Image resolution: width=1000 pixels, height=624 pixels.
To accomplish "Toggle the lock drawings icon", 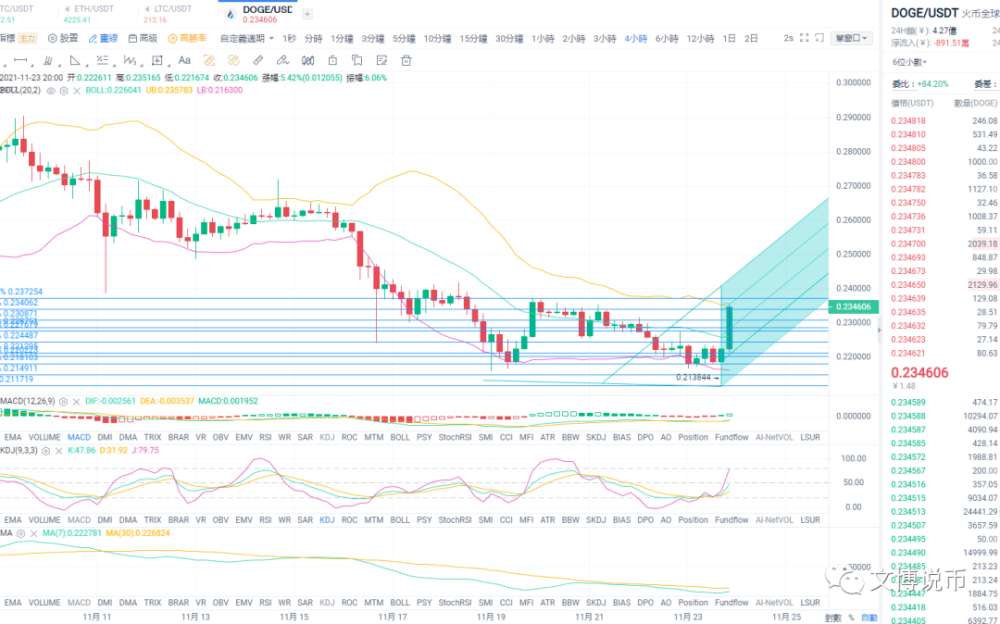I will 332,61.
